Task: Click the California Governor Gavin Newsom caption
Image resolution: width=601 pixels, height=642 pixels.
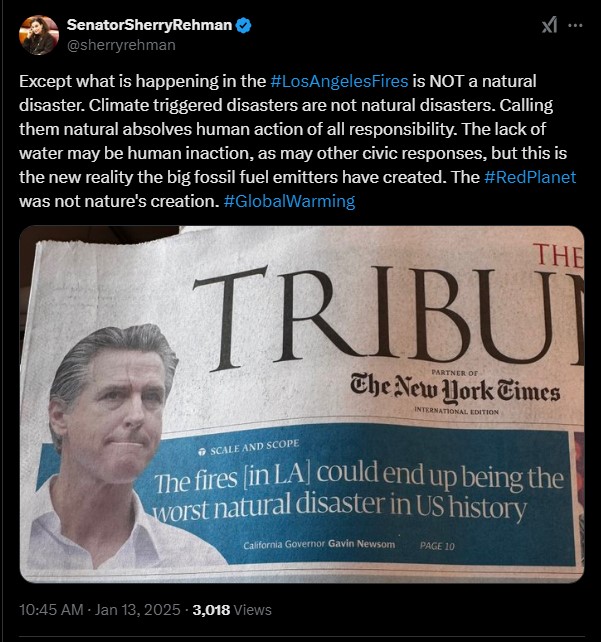Action: click(319, 544)
